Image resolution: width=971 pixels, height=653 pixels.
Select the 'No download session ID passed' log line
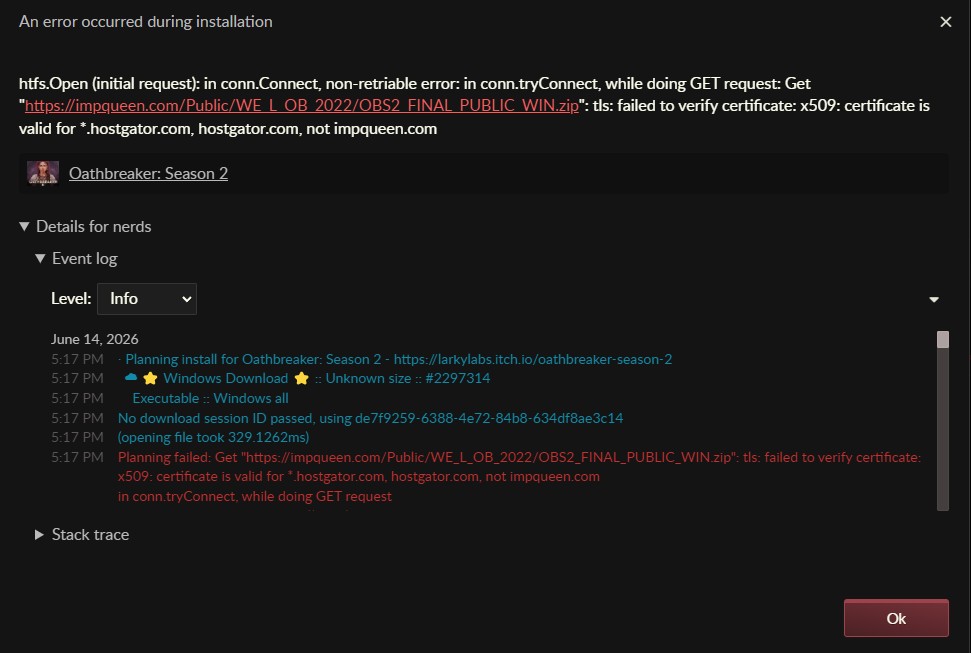(370, 418)
